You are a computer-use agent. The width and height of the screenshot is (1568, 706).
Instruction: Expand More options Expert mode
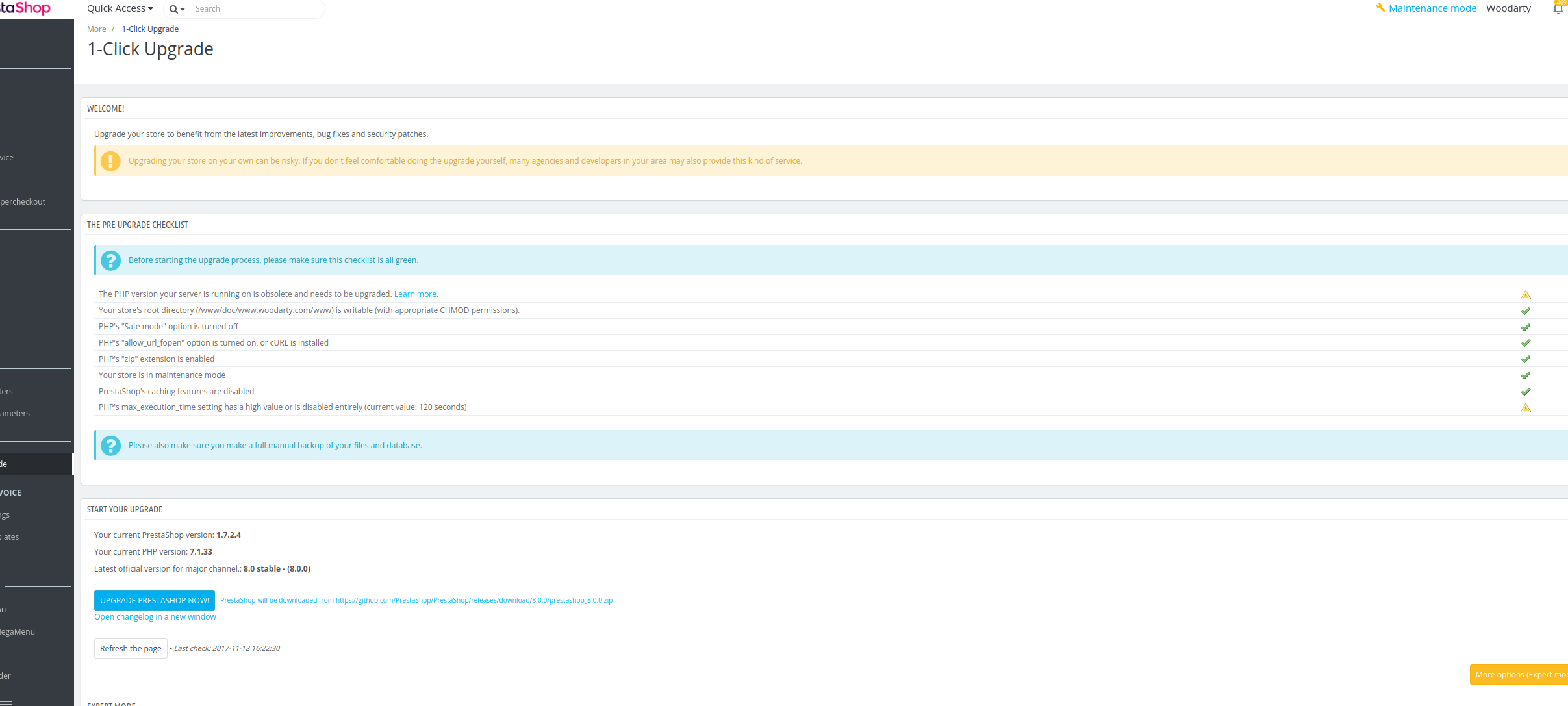[1519, 674]
